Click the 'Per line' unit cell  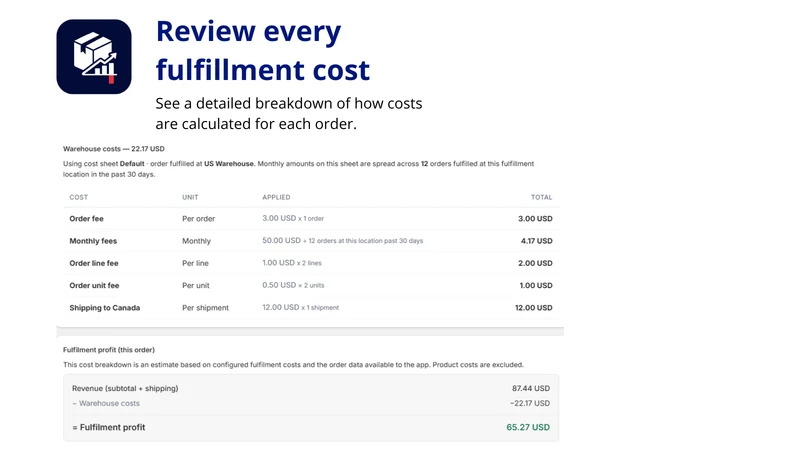point(195,263)
